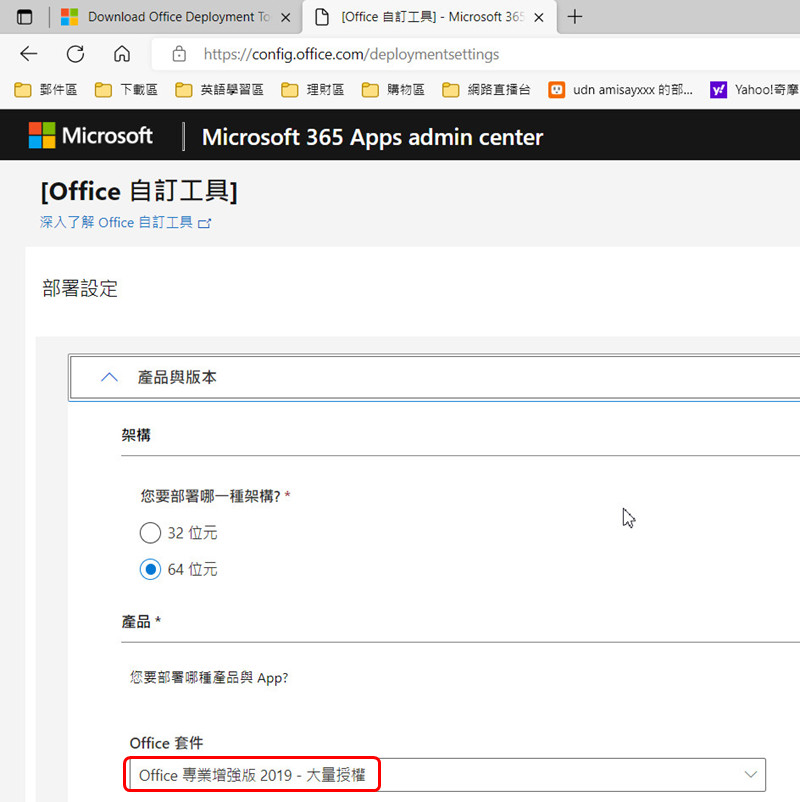800x802 pixels.
Task: Click Microsoft 365 Apps admin center title
Action: pyautogui.click(x=372, y=137)
